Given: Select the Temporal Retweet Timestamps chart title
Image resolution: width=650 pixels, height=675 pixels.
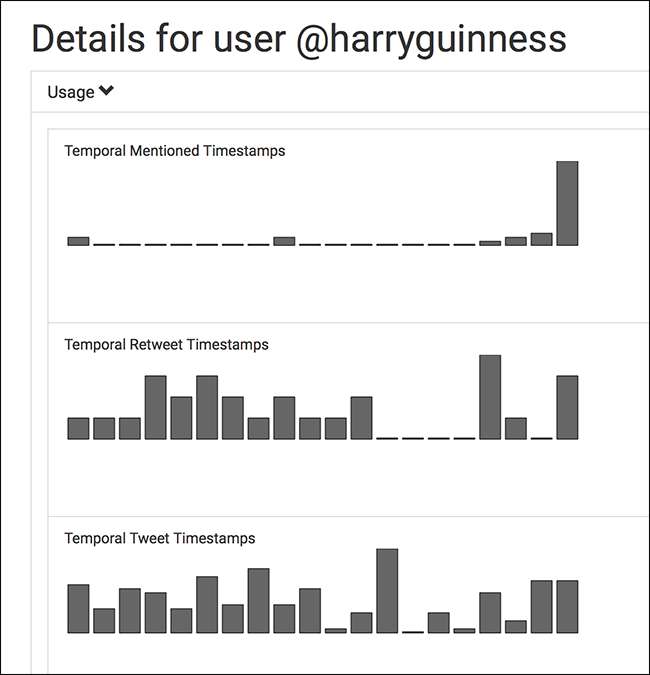Looking at the screenshot, I should [x=167, y=345].
